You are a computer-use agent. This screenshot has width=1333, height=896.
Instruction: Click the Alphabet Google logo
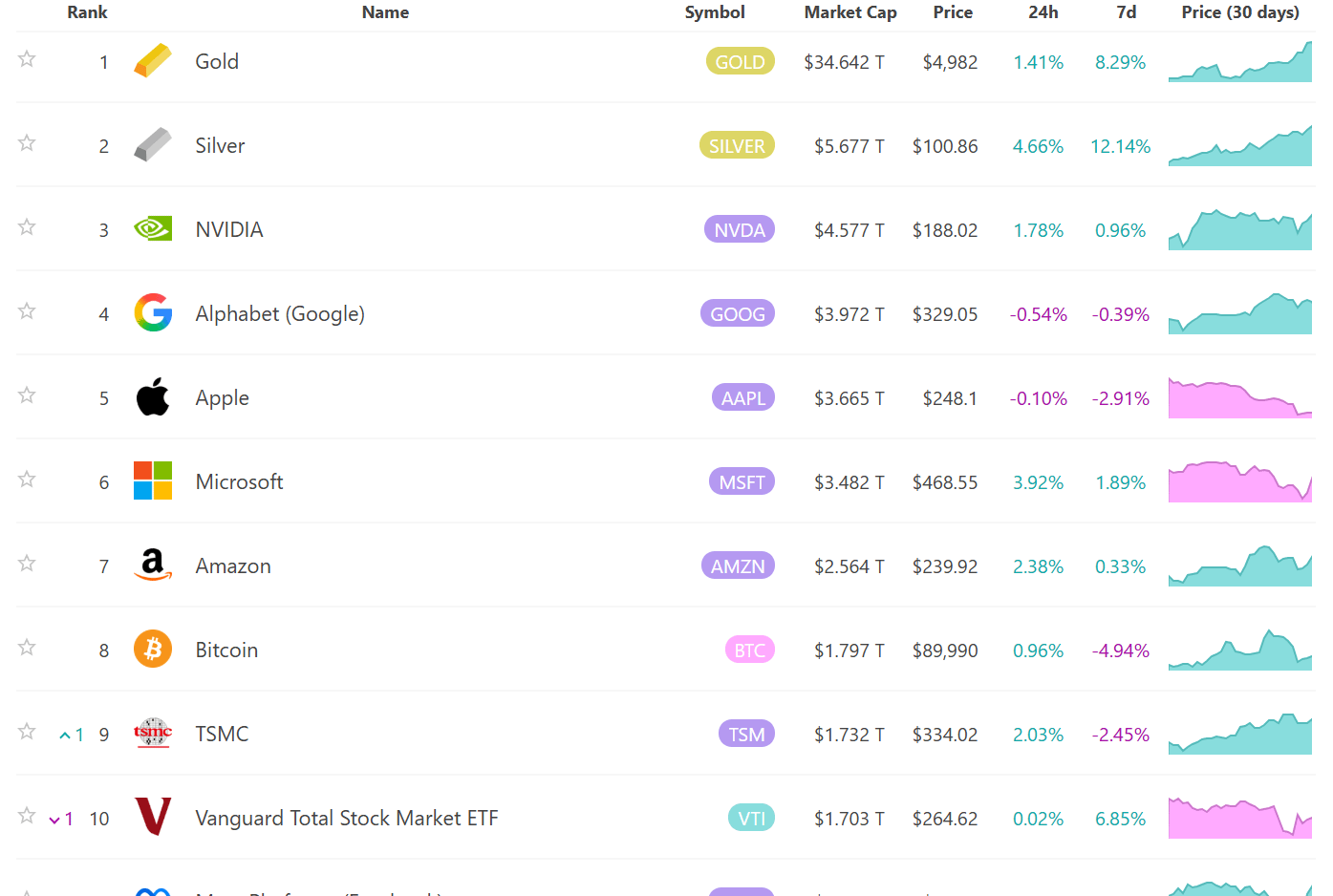tap(153, 313)
